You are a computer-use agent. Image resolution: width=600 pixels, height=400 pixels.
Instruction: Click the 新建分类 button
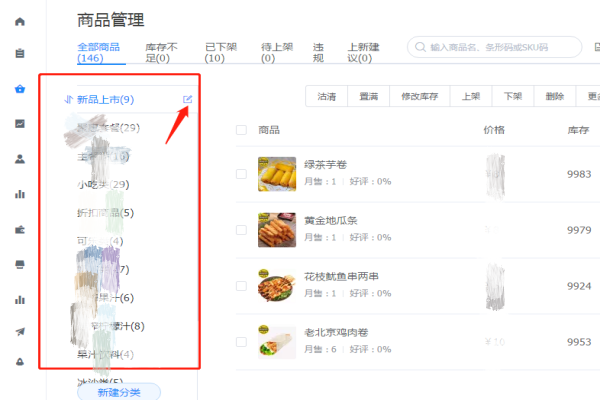119,392
